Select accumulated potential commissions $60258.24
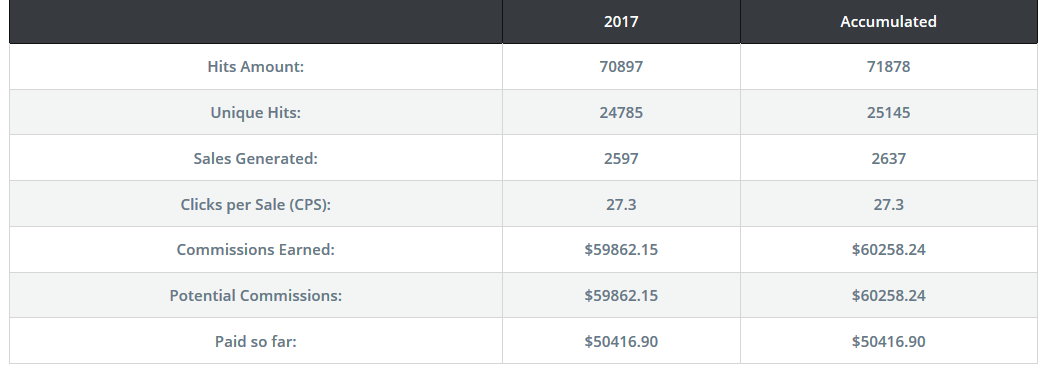The width and height of the screenshot is (1044, 385). (888, 296)
